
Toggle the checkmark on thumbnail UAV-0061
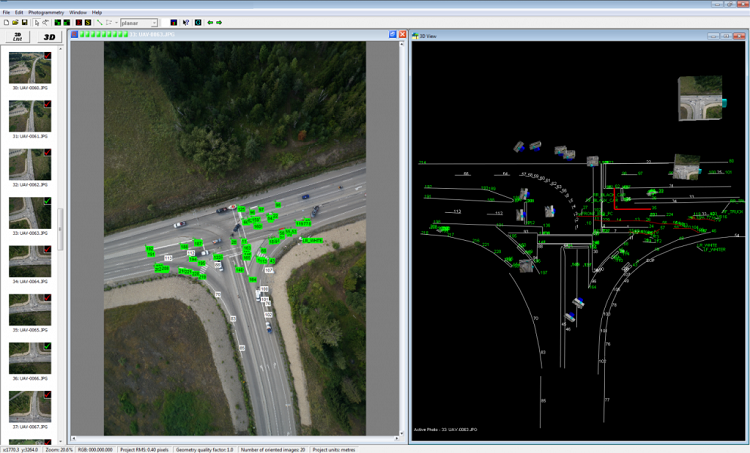47,104
